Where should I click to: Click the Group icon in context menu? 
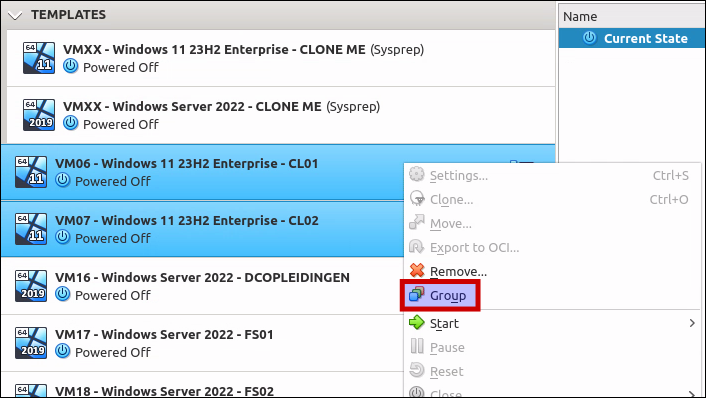coord(416,295)
